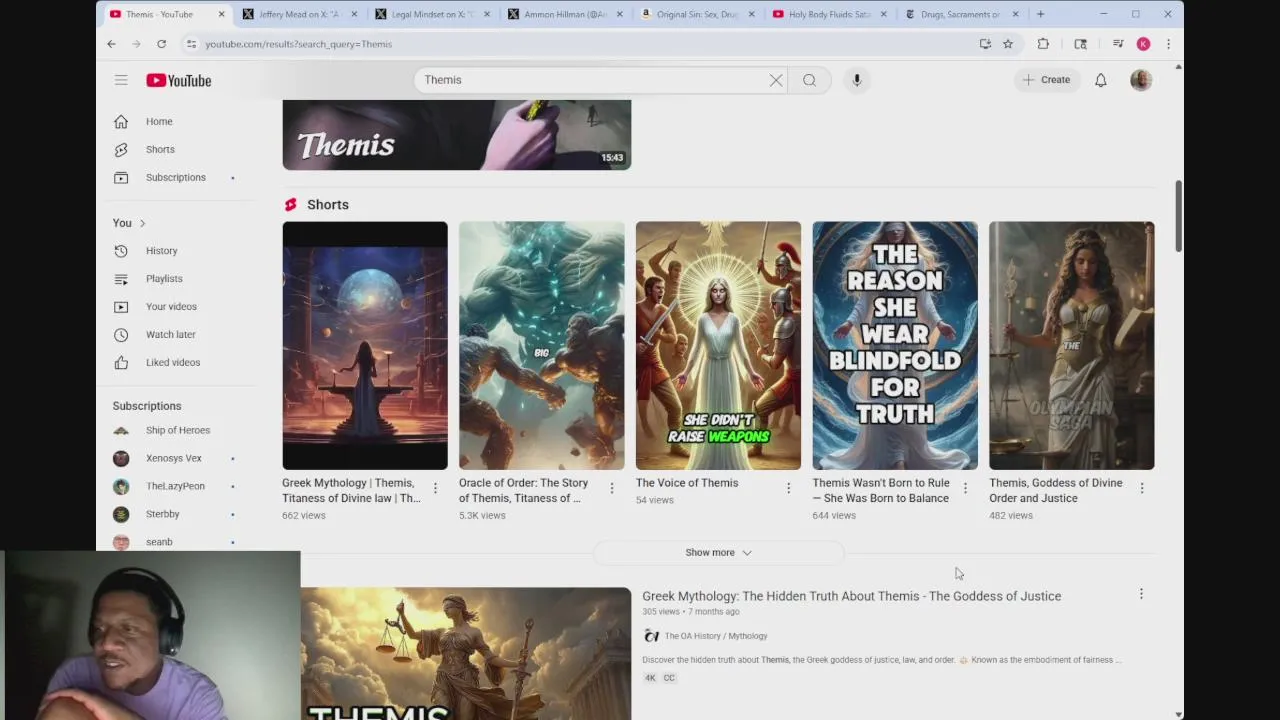Click the address bar URL
The width and height of the screenshot is (1280, 720).
click(298, 44)
